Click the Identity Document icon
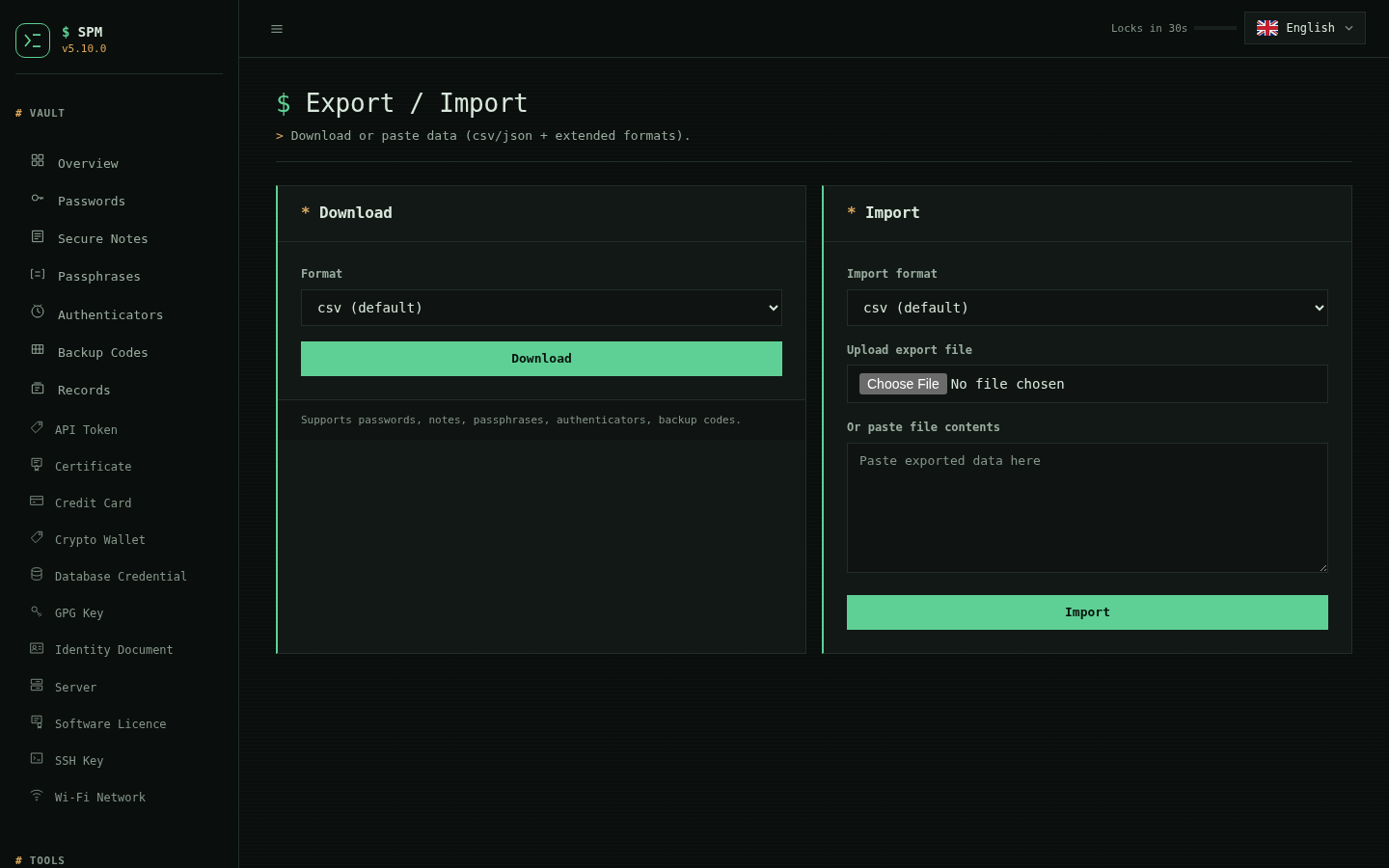1389x868 pixels. tap(37, 648)
